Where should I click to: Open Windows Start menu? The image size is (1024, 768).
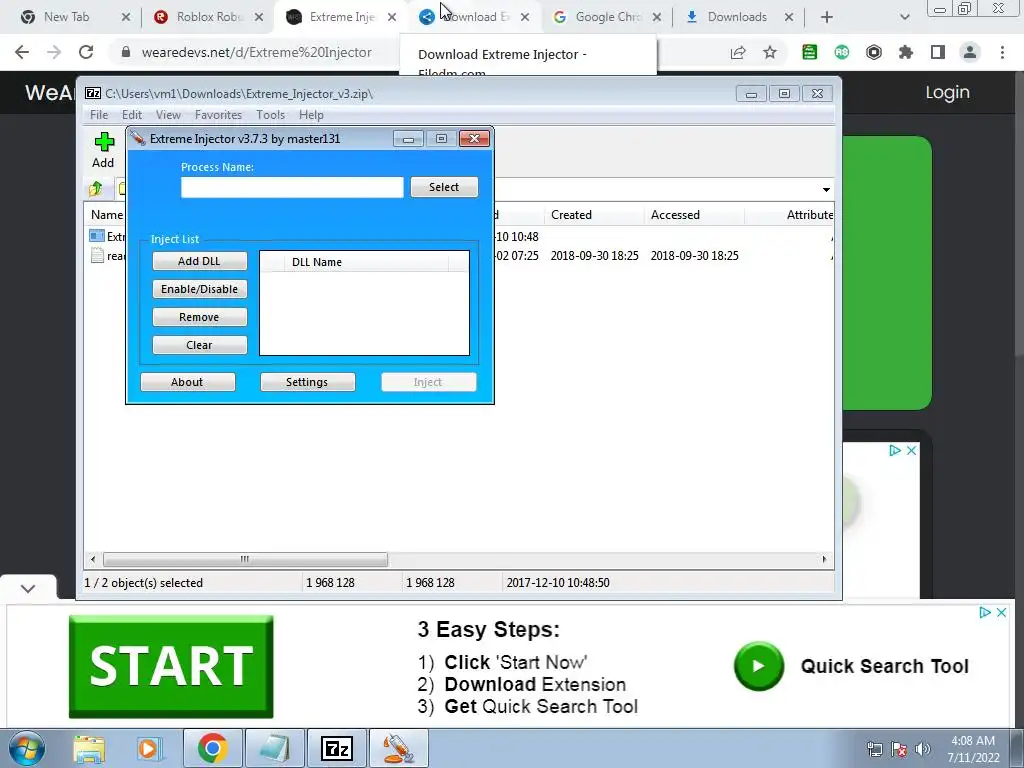(26, 748)
